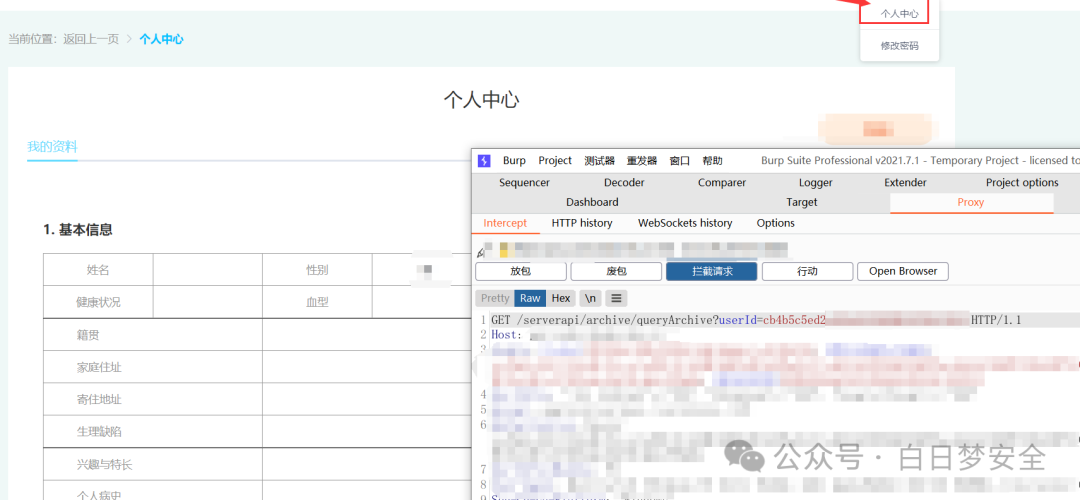
Task: Open the proxy Options sub-tab
Action: click(776, 223)
